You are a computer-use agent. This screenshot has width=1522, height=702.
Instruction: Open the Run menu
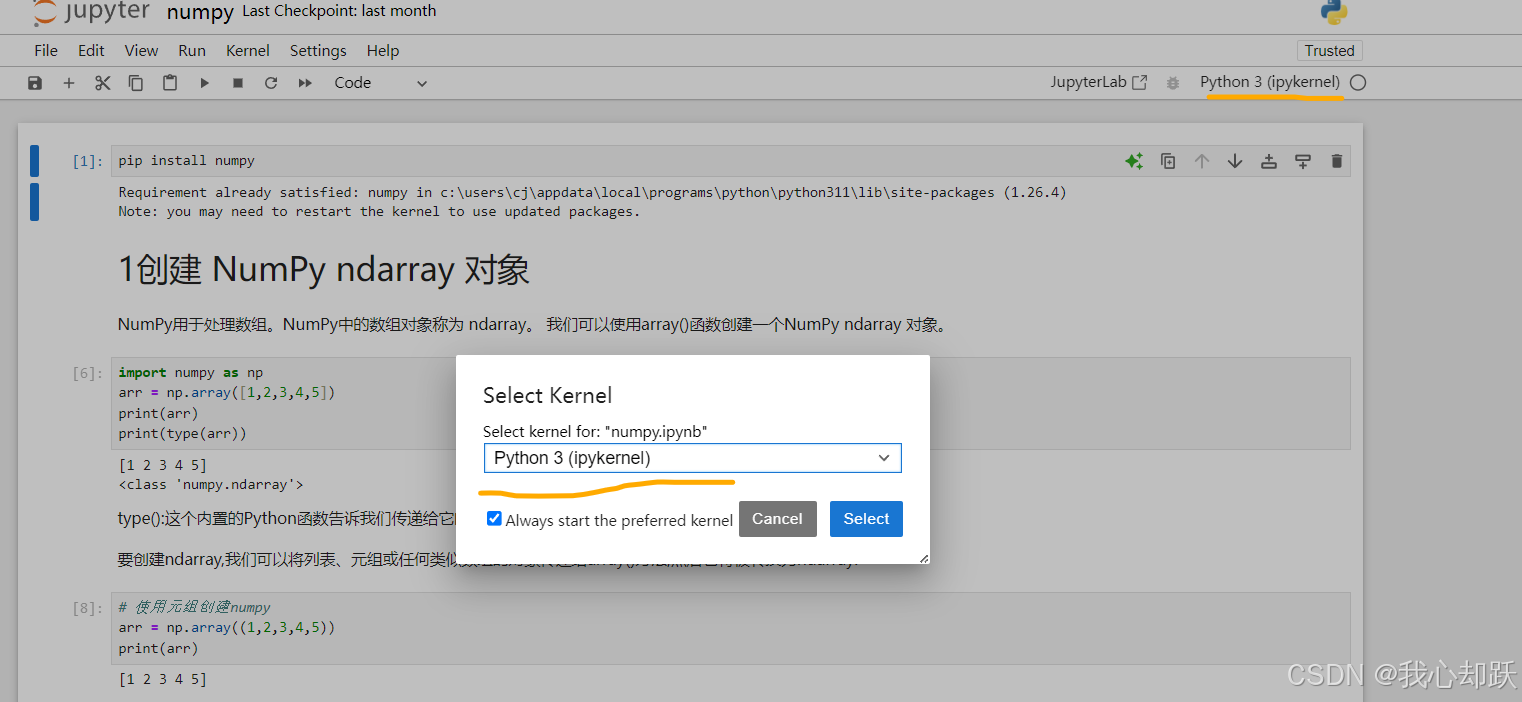point(192,51)
